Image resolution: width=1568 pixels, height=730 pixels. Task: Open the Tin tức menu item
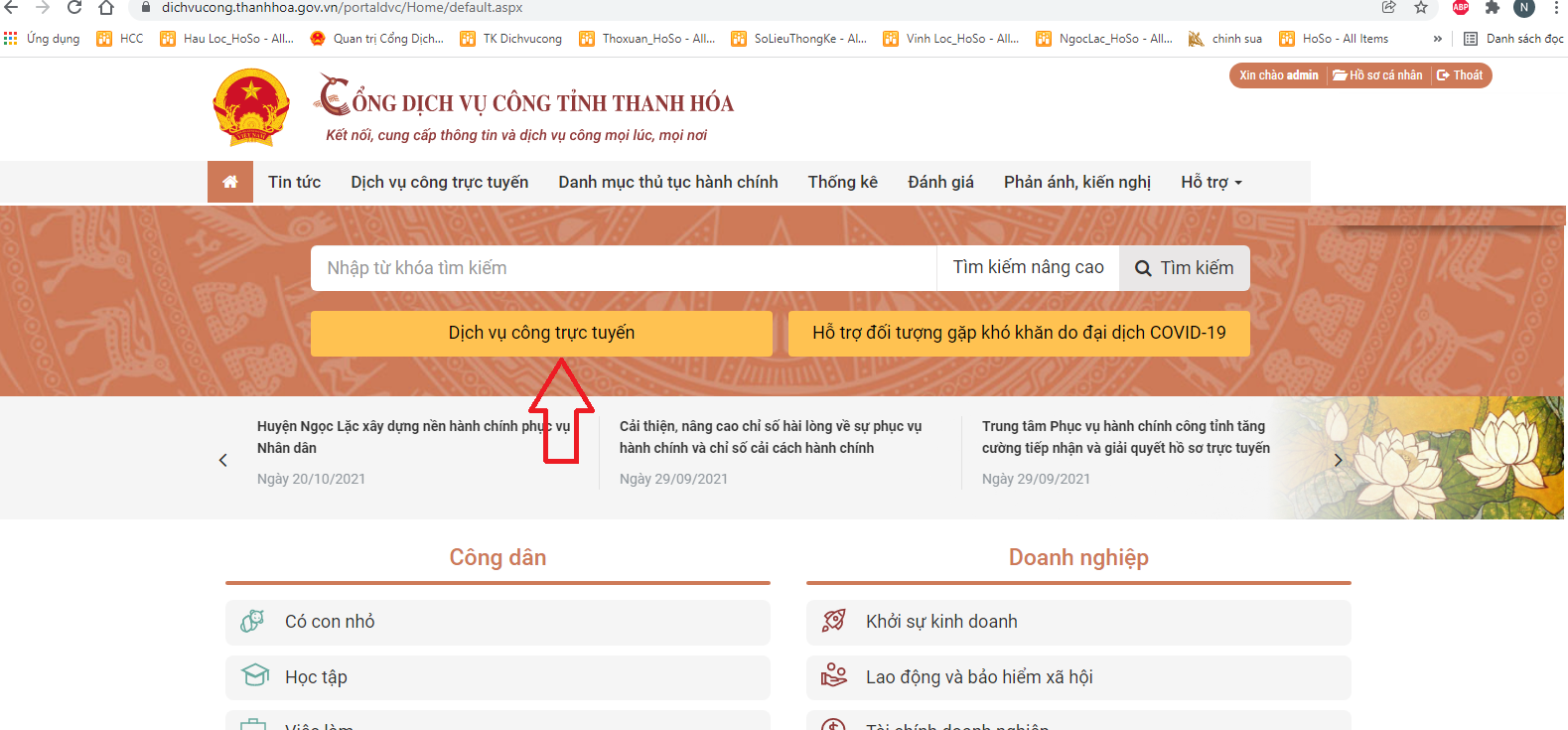pyautogui.click(x=294, y=182)
